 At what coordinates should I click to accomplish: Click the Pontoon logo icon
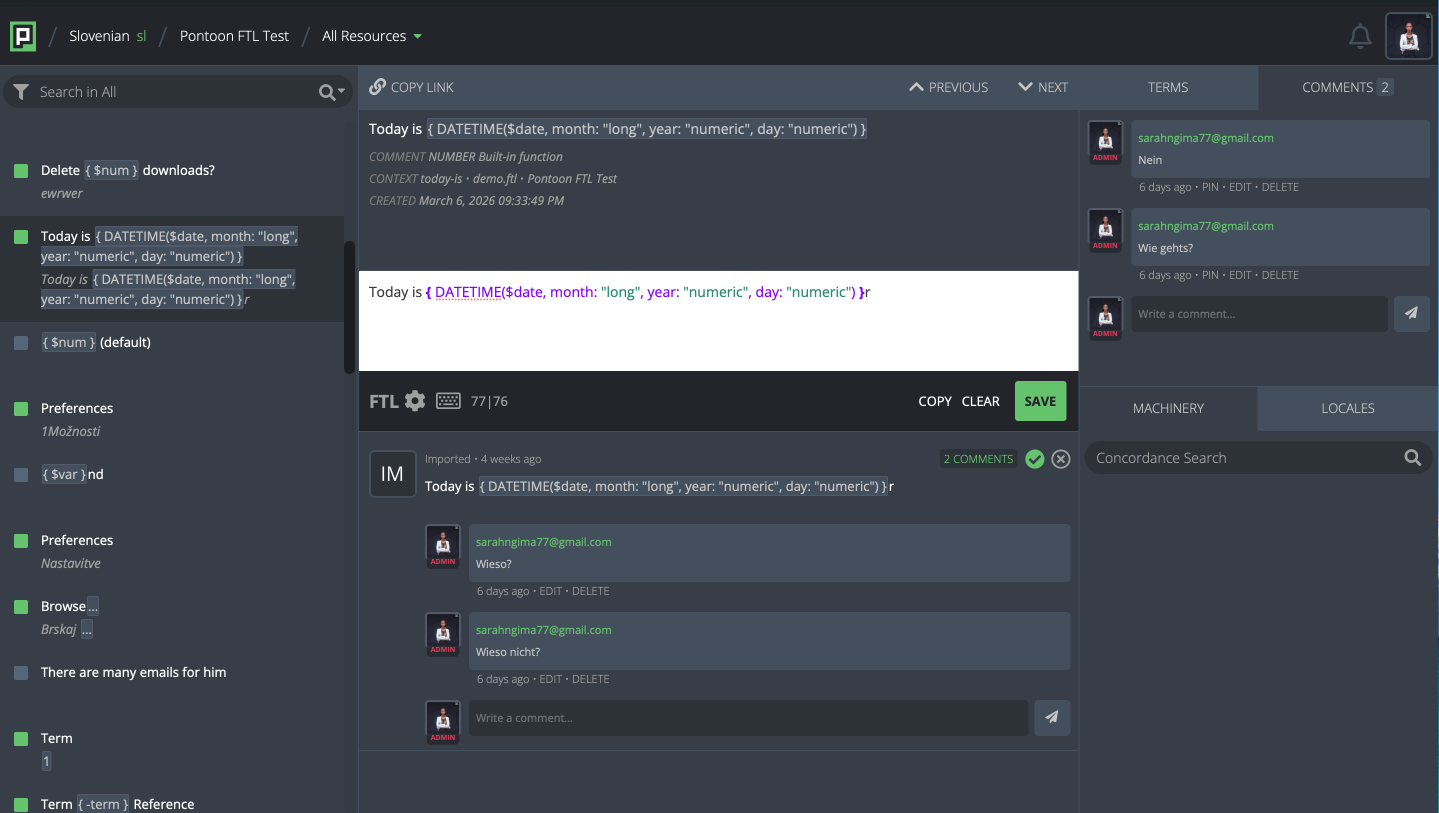click(x=23, y=36)
